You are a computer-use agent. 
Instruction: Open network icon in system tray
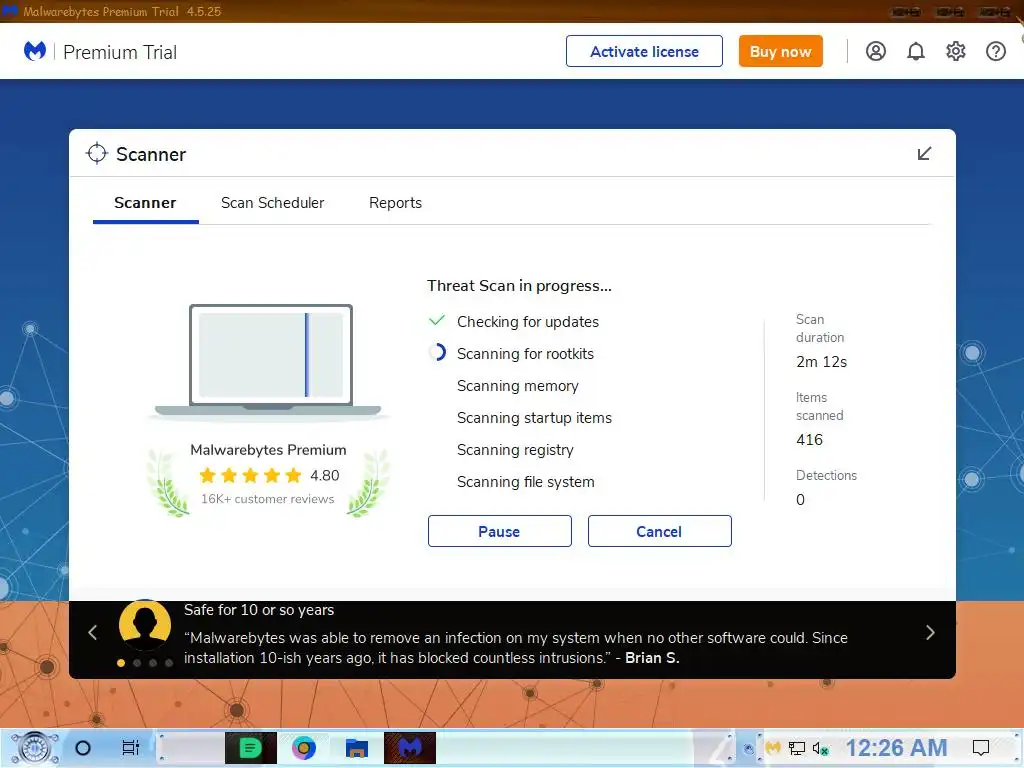click(797, 748)
